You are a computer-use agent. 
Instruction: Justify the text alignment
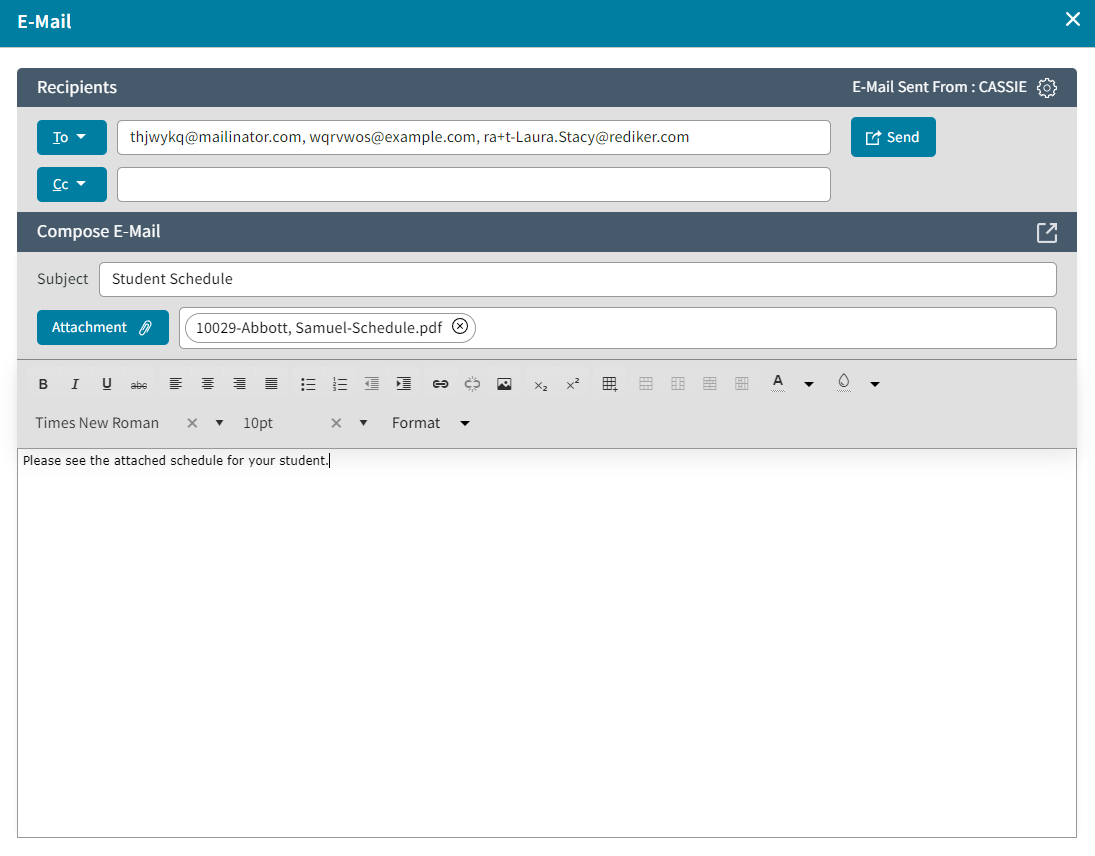pos(272,384)
